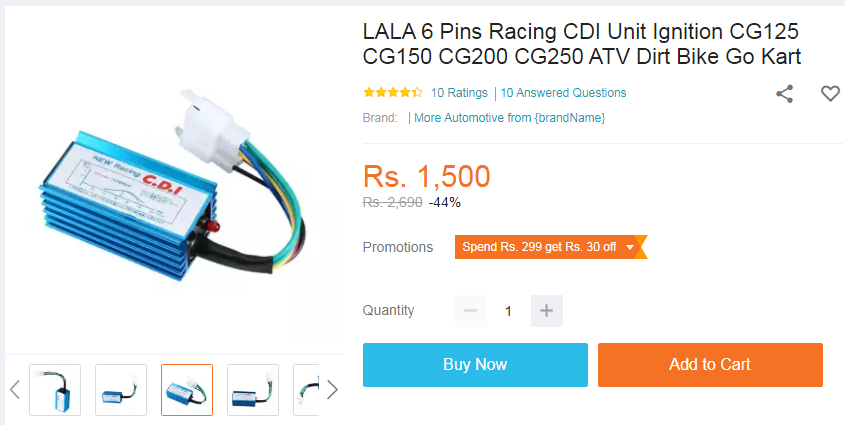Open the 10 Ratings link
This screenshot has height=425, width=845.
[x=459, y=93]
